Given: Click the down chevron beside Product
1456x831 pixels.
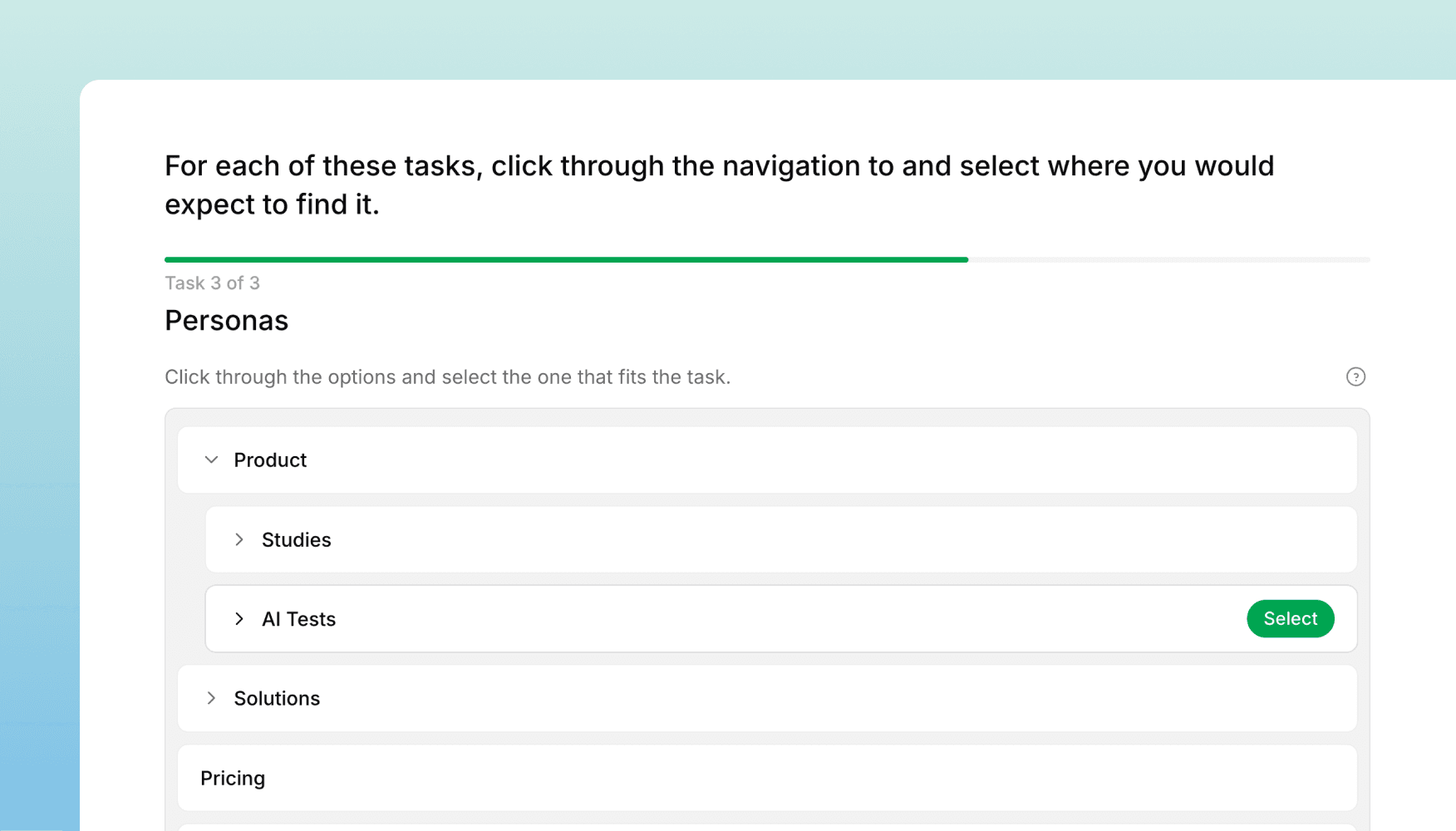Looking at the screenshot, I should pos(211,460).
